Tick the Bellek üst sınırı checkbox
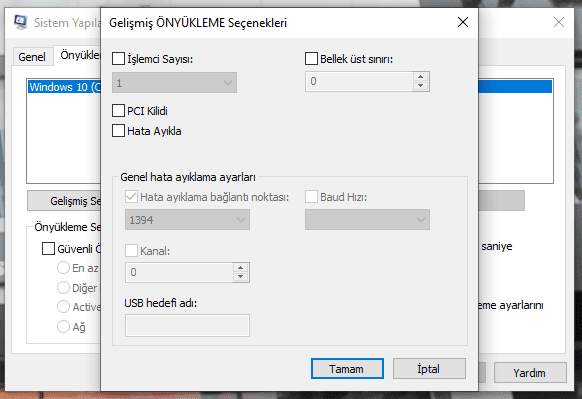 (311, 59)
